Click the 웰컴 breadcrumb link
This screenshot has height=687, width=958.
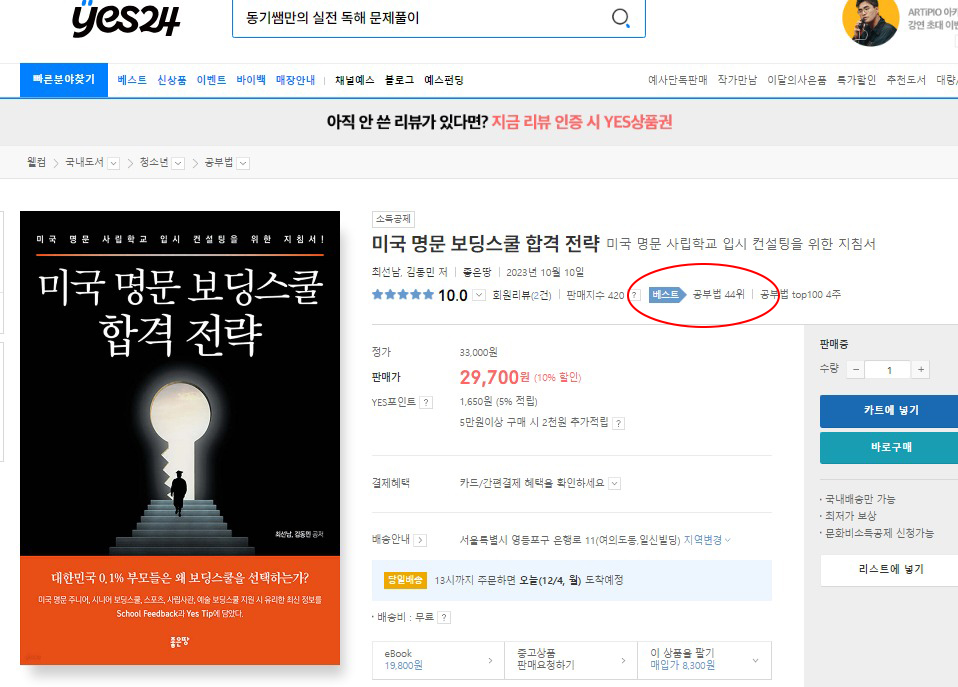tap(37, 162)
